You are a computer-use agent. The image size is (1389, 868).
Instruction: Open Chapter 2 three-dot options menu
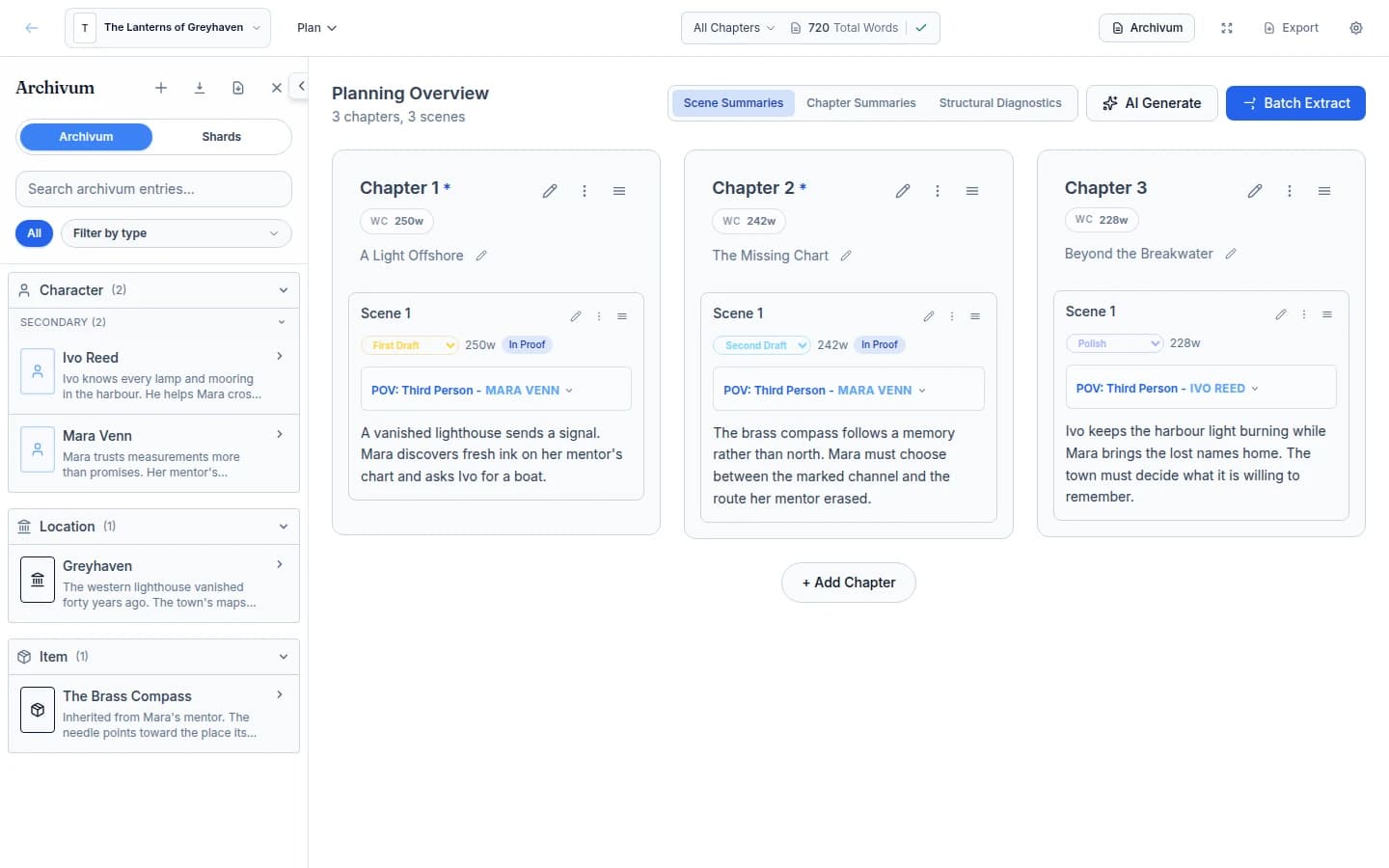coord(938,191)
